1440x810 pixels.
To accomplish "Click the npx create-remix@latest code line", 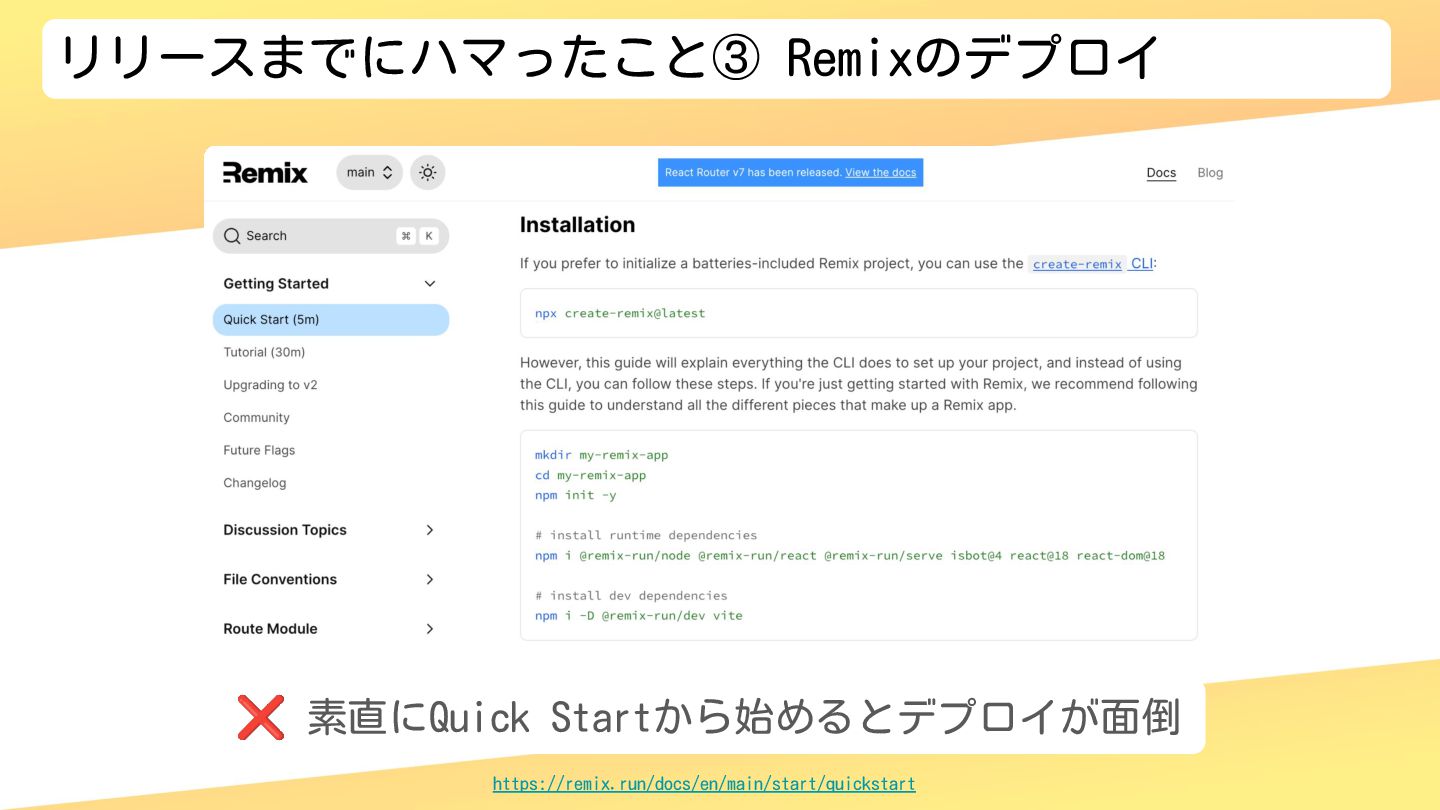I will [x=620, y=313].
